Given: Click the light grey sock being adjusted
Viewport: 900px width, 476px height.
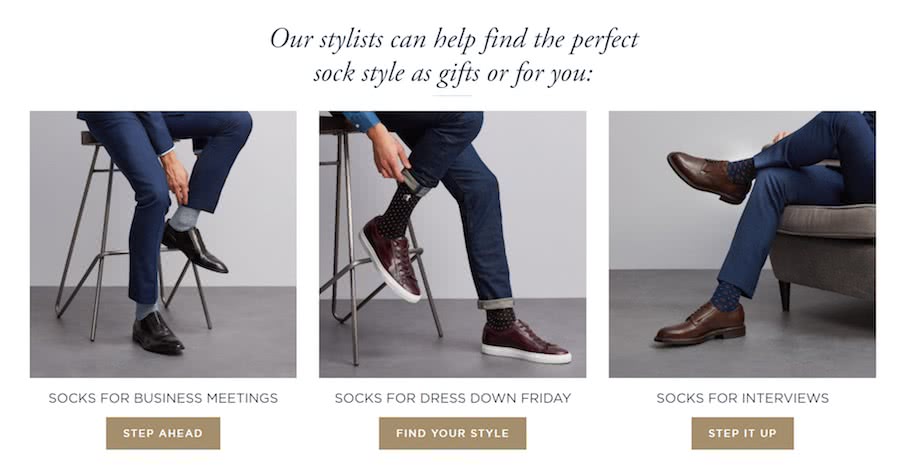Looking at the screenshot, I should [x=183, y=217].
